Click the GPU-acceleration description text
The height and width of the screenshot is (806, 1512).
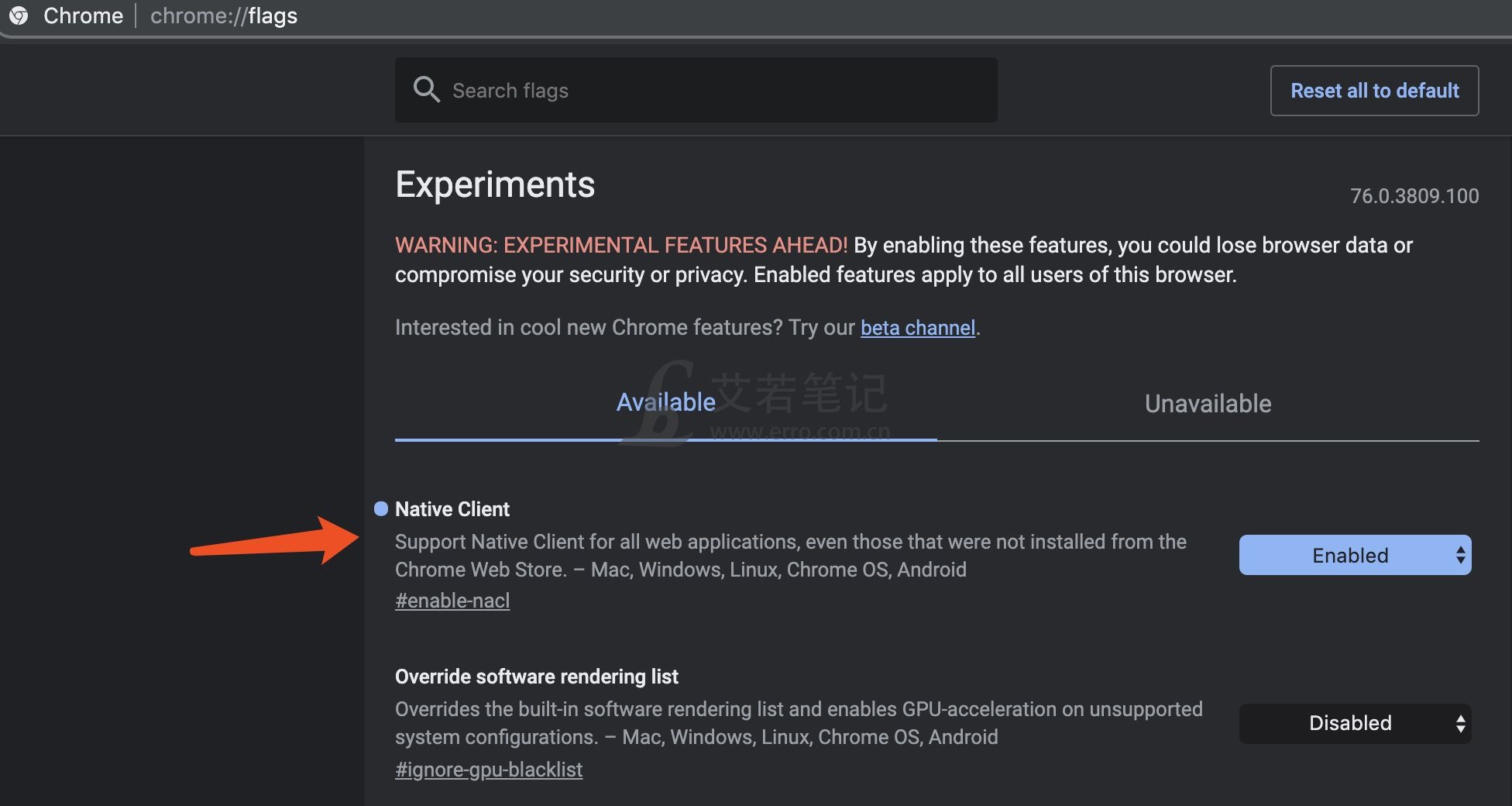click(799, 723)
